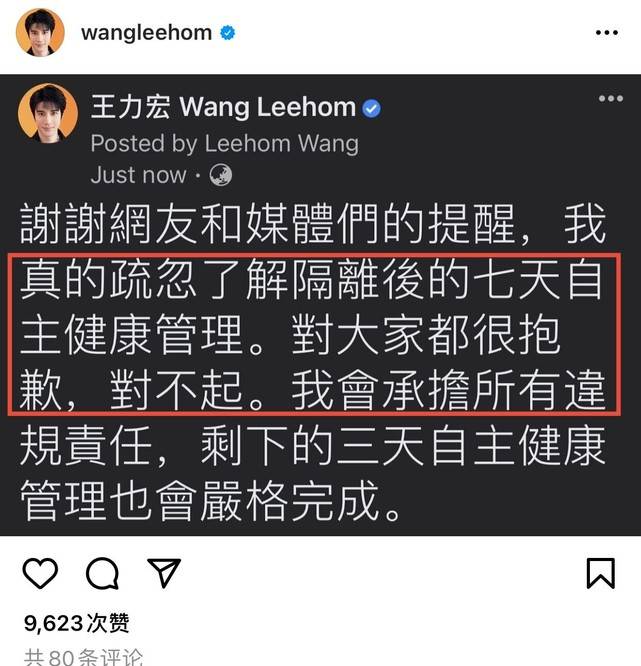Image resolution: width=641 pixels, height=666 pixels.
Task: Open the wangleehom username link
Action: (x=147, y=33)
